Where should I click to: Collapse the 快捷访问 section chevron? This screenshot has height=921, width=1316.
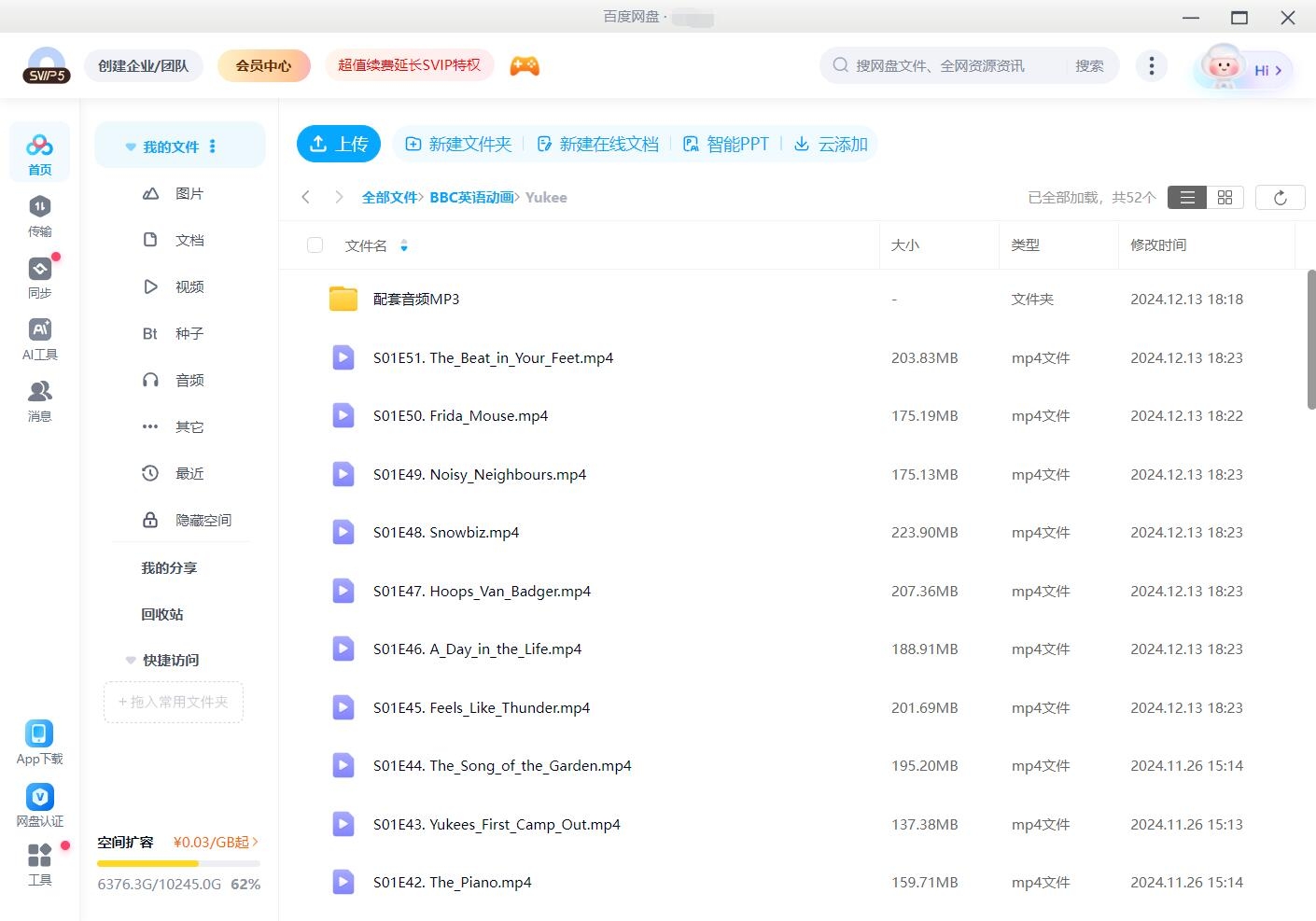(130, 660)
